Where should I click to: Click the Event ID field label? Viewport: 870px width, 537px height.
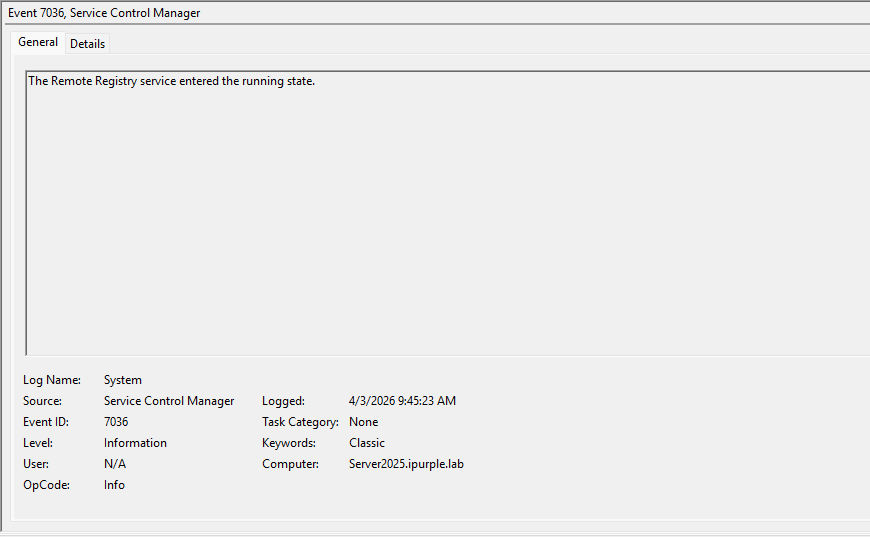[x=46, y=422]
